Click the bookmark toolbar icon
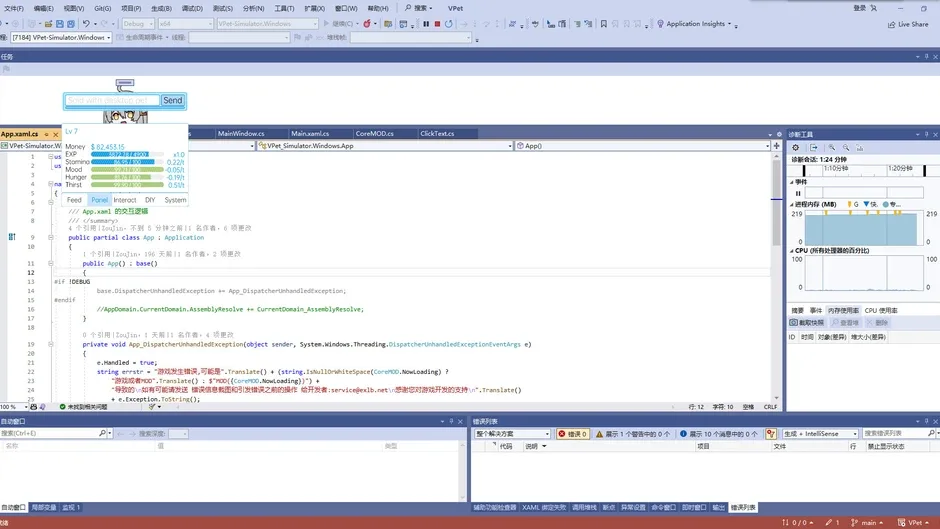This screenshot has height=529, width=940. pos(604,24)
